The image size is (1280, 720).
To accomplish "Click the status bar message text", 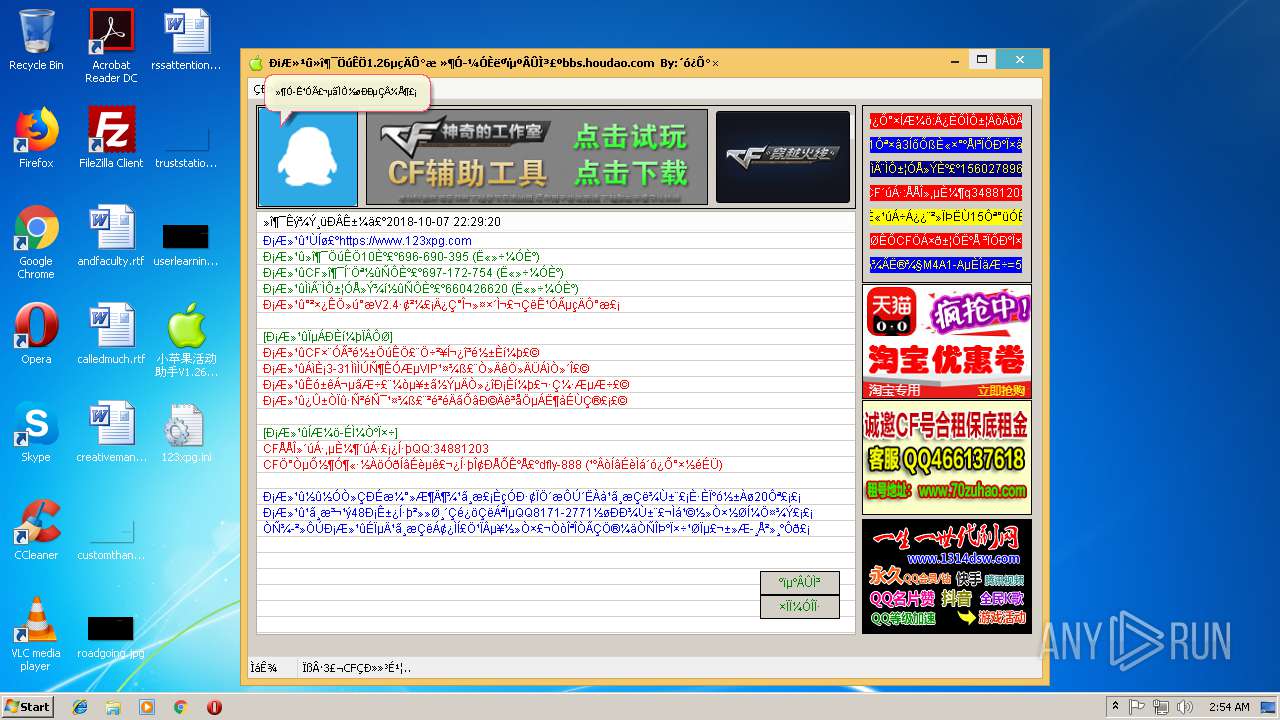I will (x=356, y=668).
